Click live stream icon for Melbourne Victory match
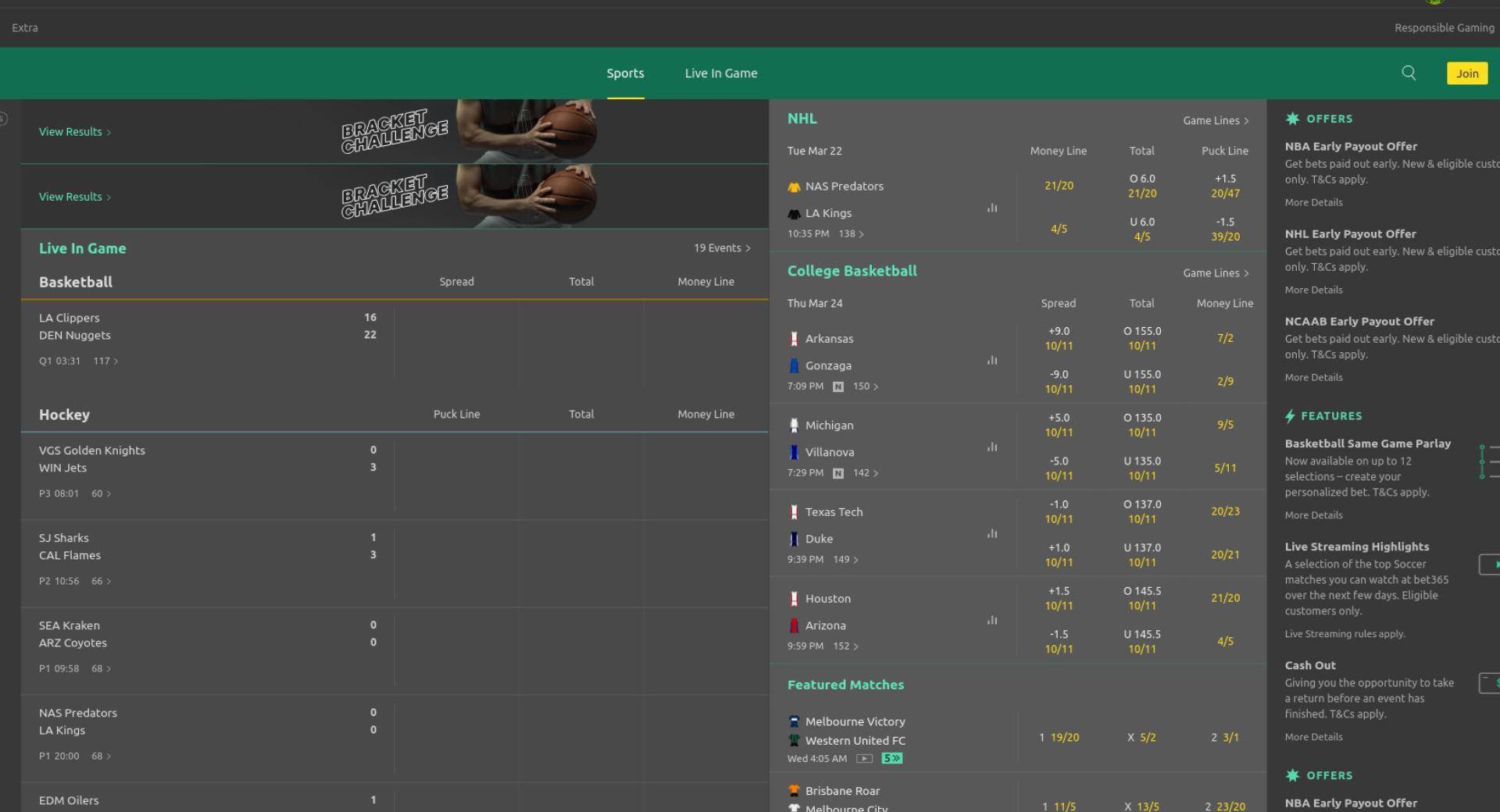The image size is (1500, 812). click(x=864, y=758)
